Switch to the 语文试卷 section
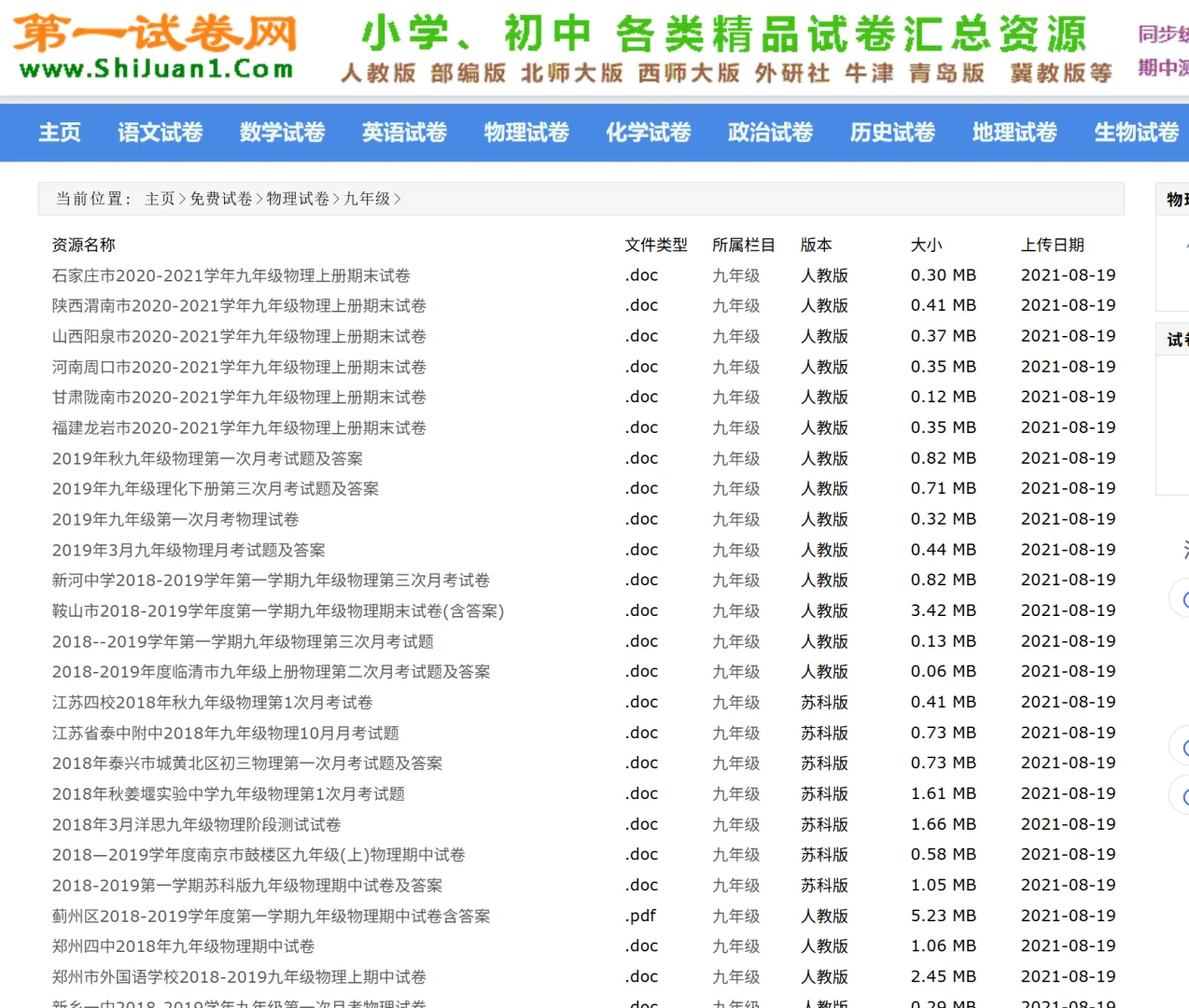 tap(159, 133)
